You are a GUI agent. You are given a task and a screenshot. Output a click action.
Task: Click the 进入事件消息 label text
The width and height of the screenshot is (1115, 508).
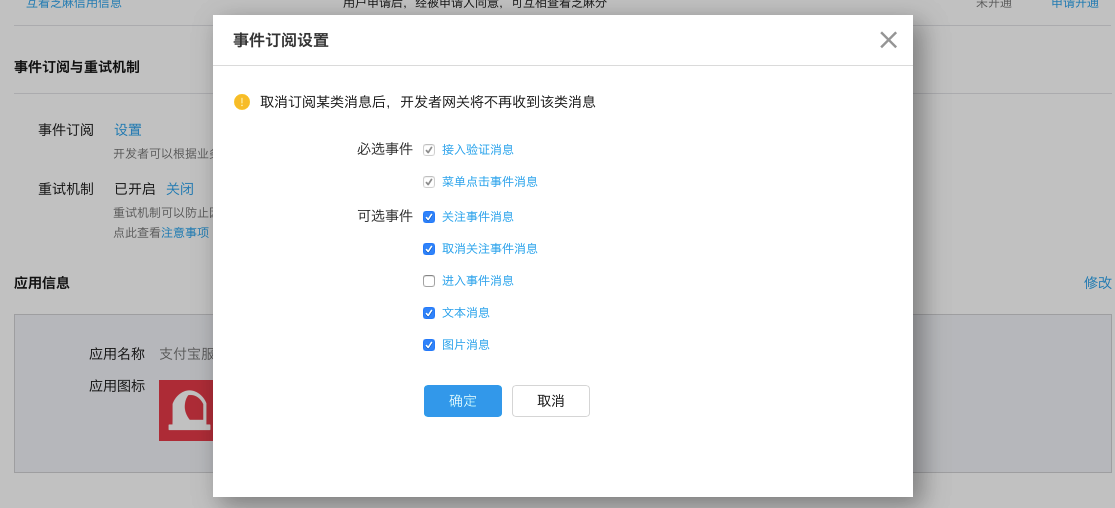pyautogui.click(x=478, y=281)
